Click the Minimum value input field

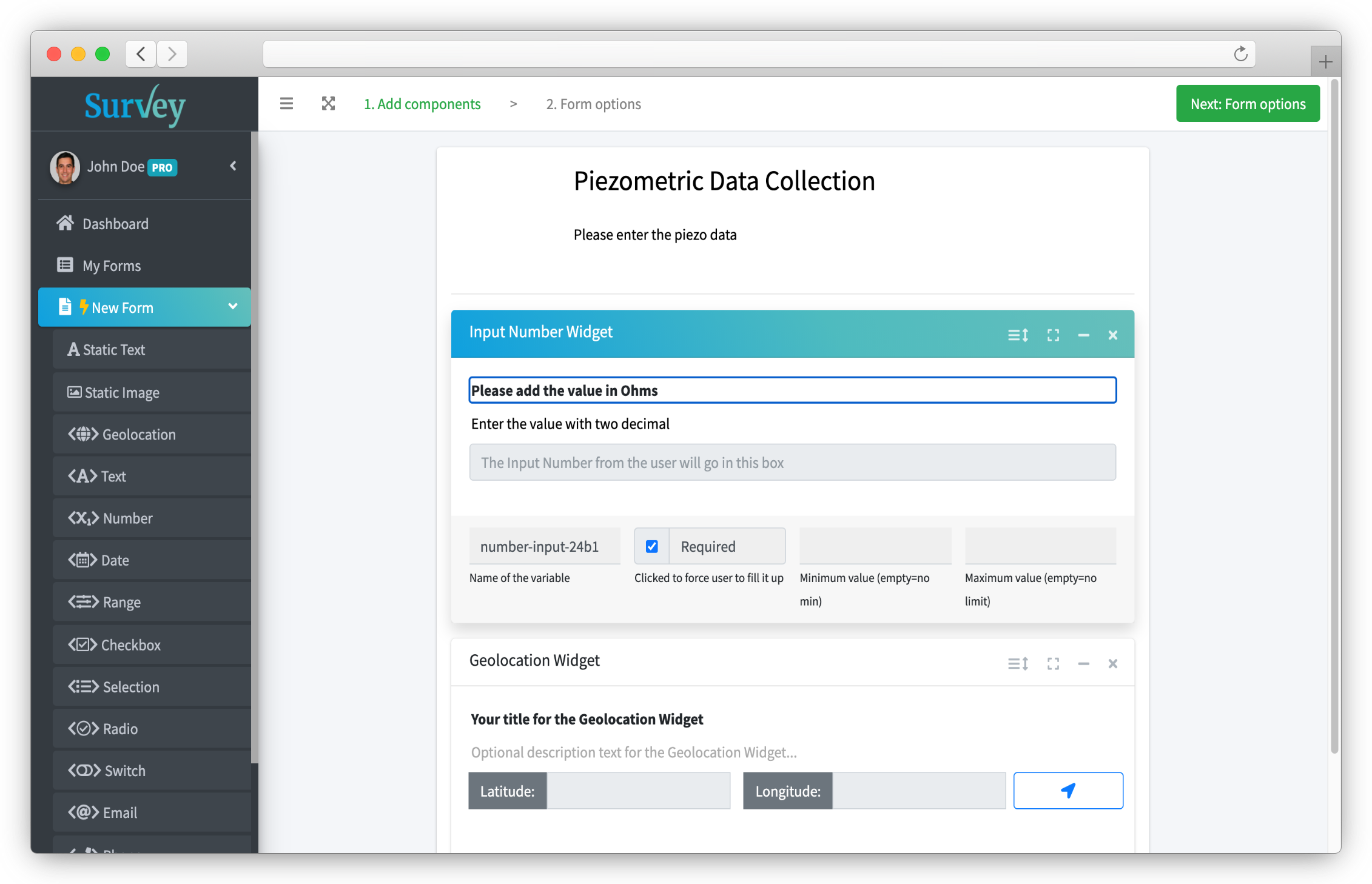tap(875, 546)
